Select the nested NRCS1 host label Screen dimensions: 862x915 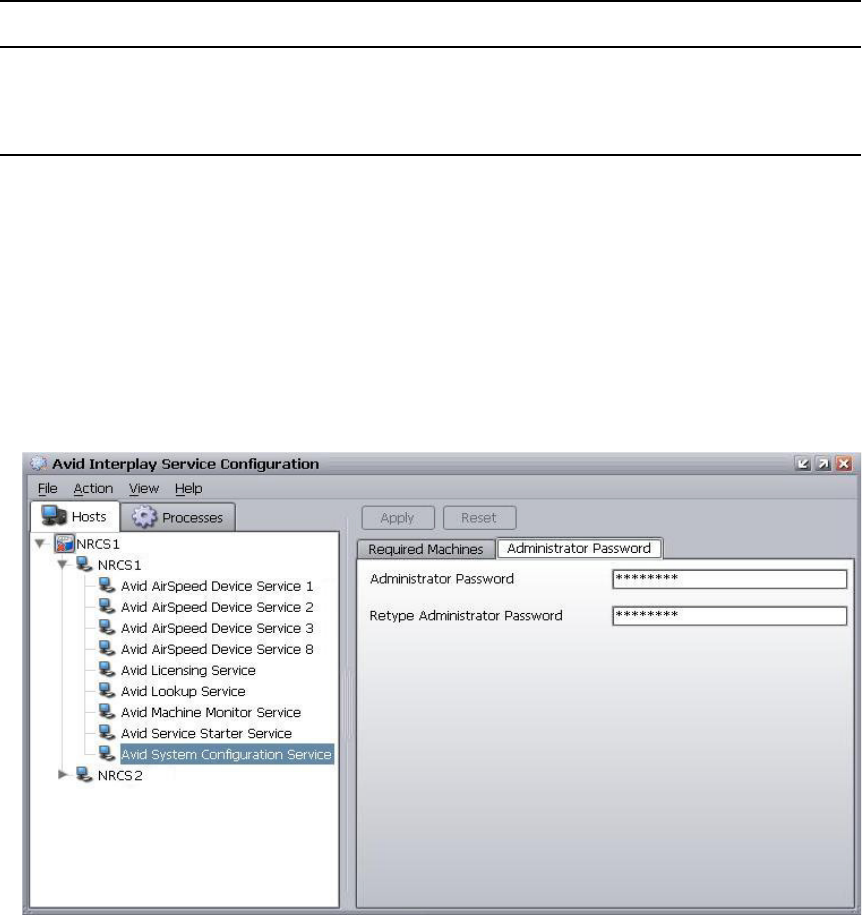click(120, 565)
